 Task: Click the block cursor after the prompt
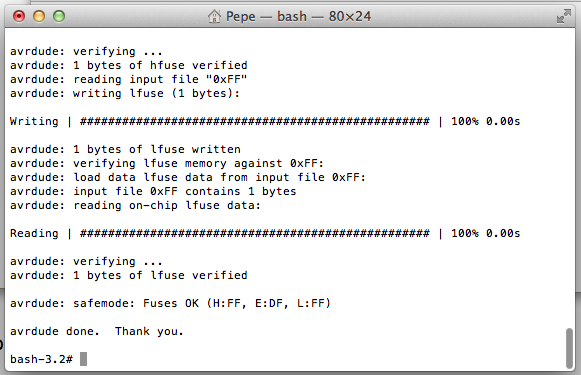tap(83, 359)
